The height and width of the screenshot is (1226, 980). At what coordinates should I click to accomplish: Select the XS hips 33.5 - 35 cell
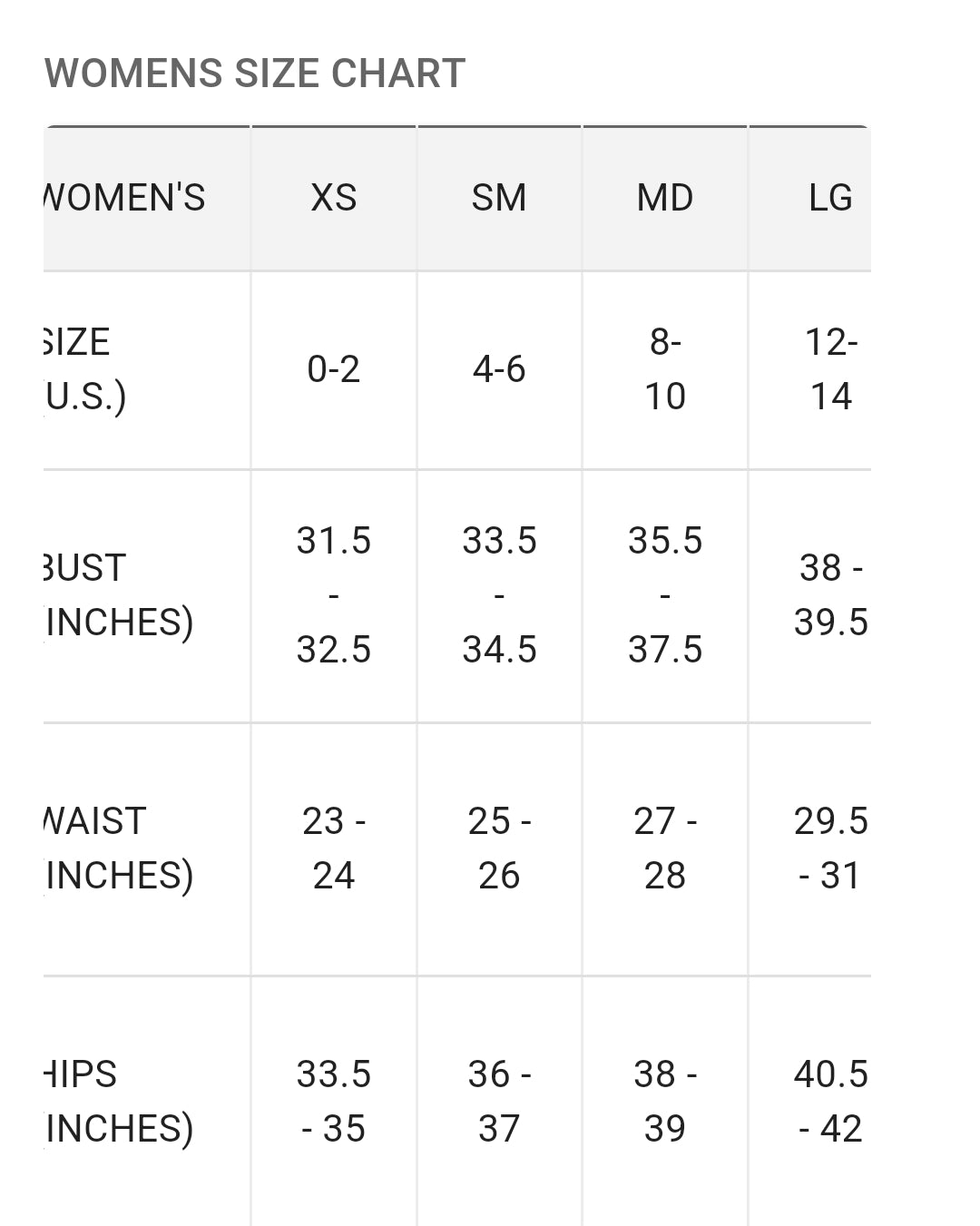(333, 1102)
